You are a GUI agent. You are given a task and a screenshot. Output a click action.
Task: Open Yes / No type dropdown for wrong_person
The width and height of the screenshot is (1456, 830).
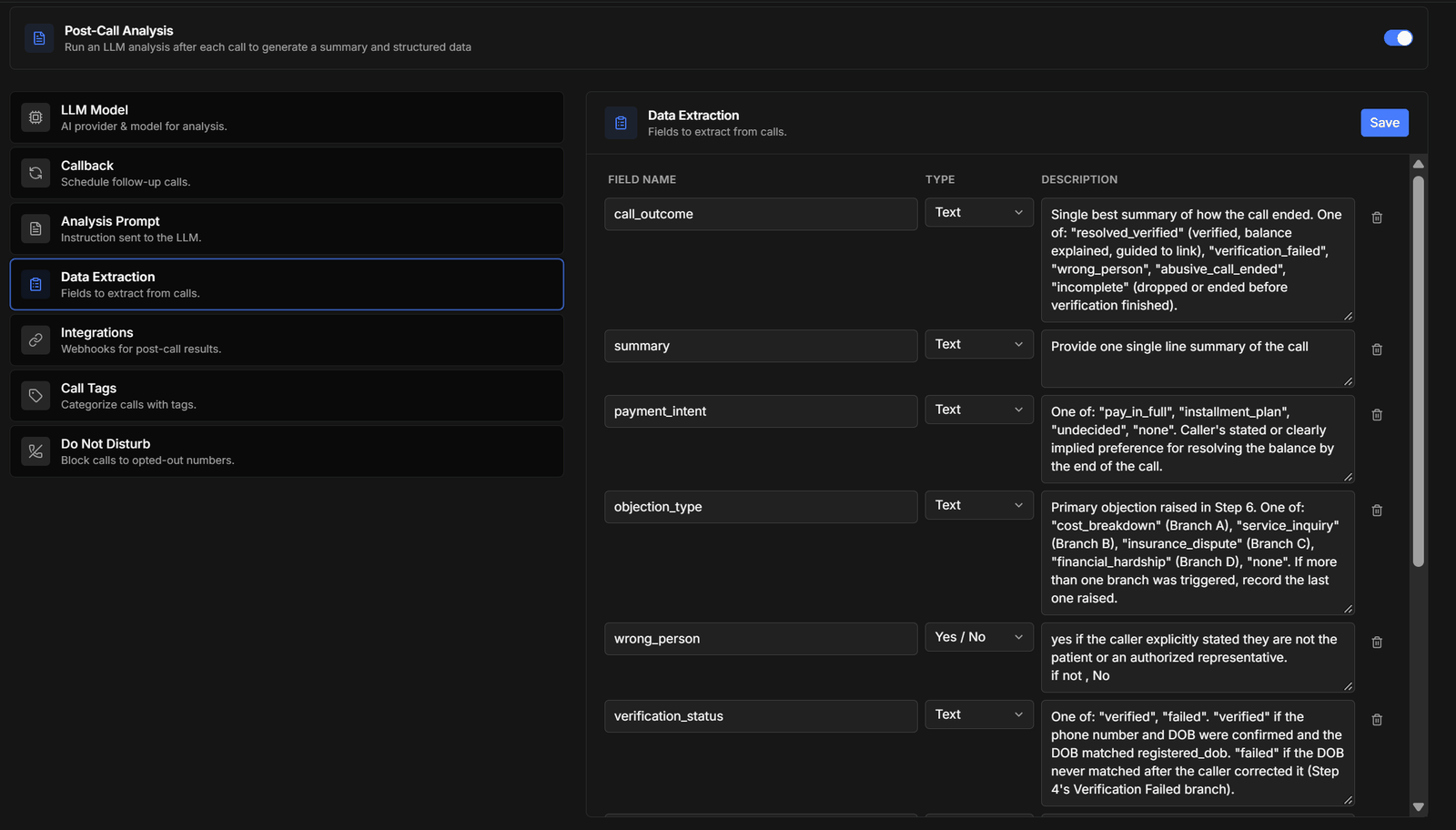pyautogui.click(x=979, y=637)
